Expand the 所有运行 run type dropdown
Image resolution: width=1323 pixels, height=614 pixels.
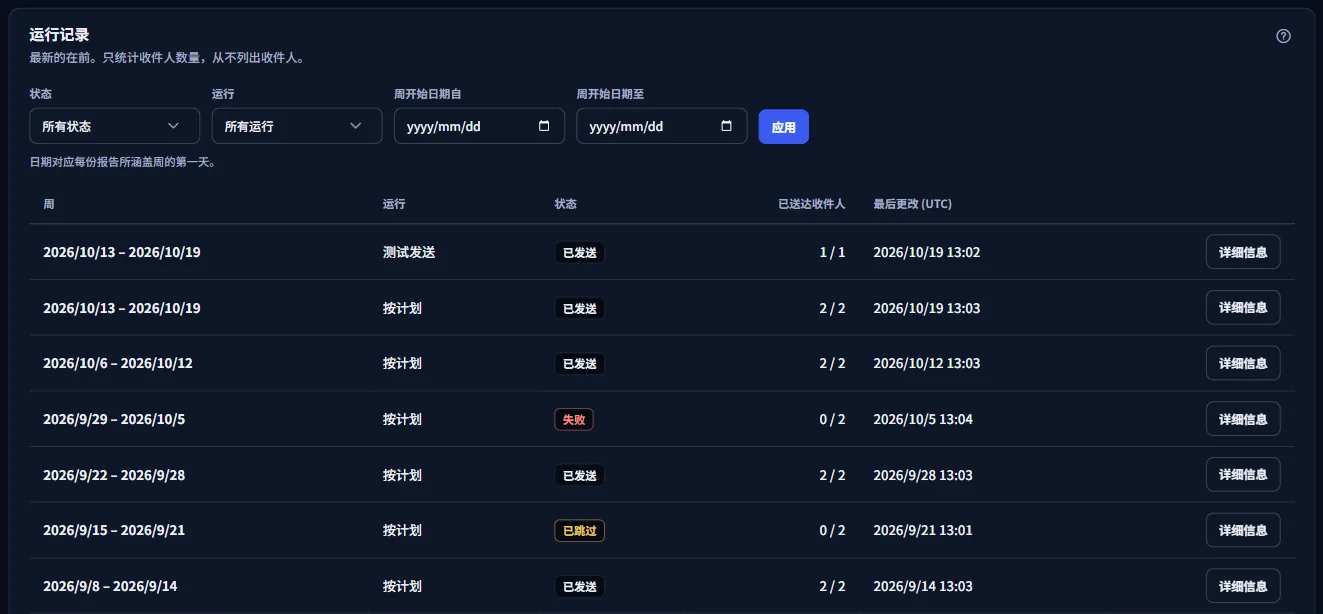[297, 126]
